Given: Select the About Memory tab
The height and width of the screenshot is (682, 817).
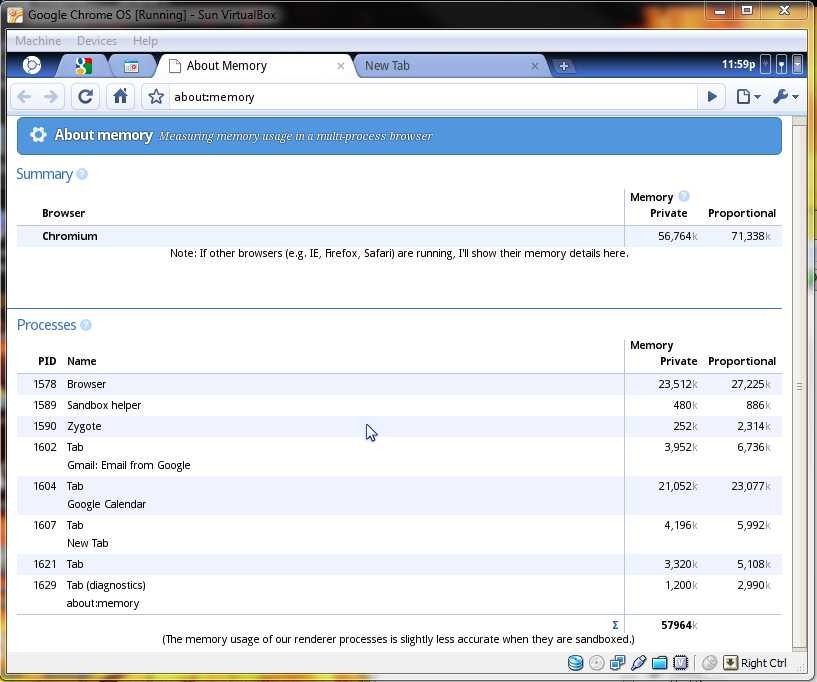Looking at the screenshot, I should [x=255, y=66].
